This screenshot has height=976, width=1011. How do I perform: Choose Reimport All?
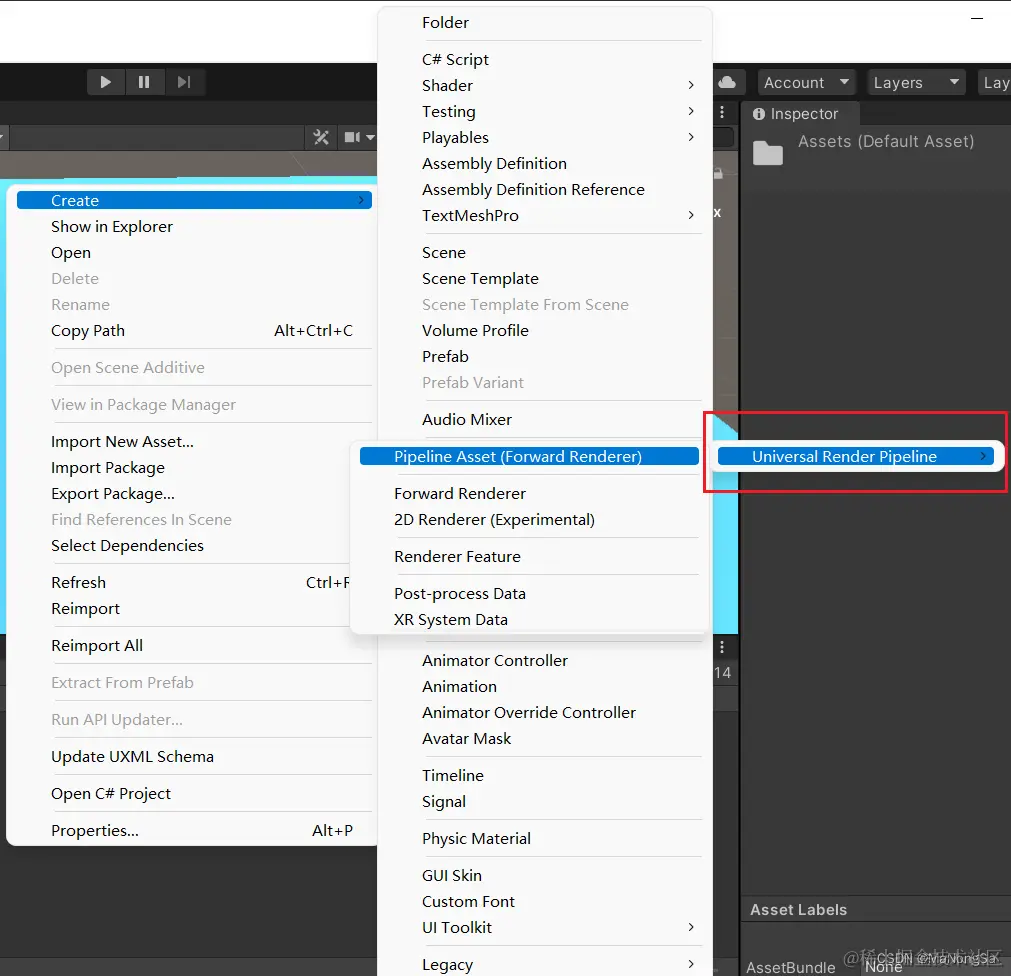tap(194, 646)
